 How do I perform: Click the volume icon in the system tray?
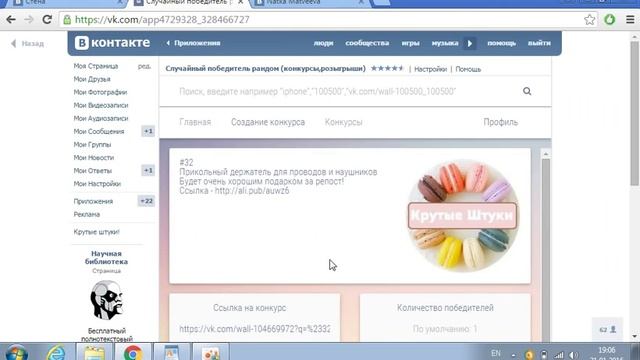(573, 355)
